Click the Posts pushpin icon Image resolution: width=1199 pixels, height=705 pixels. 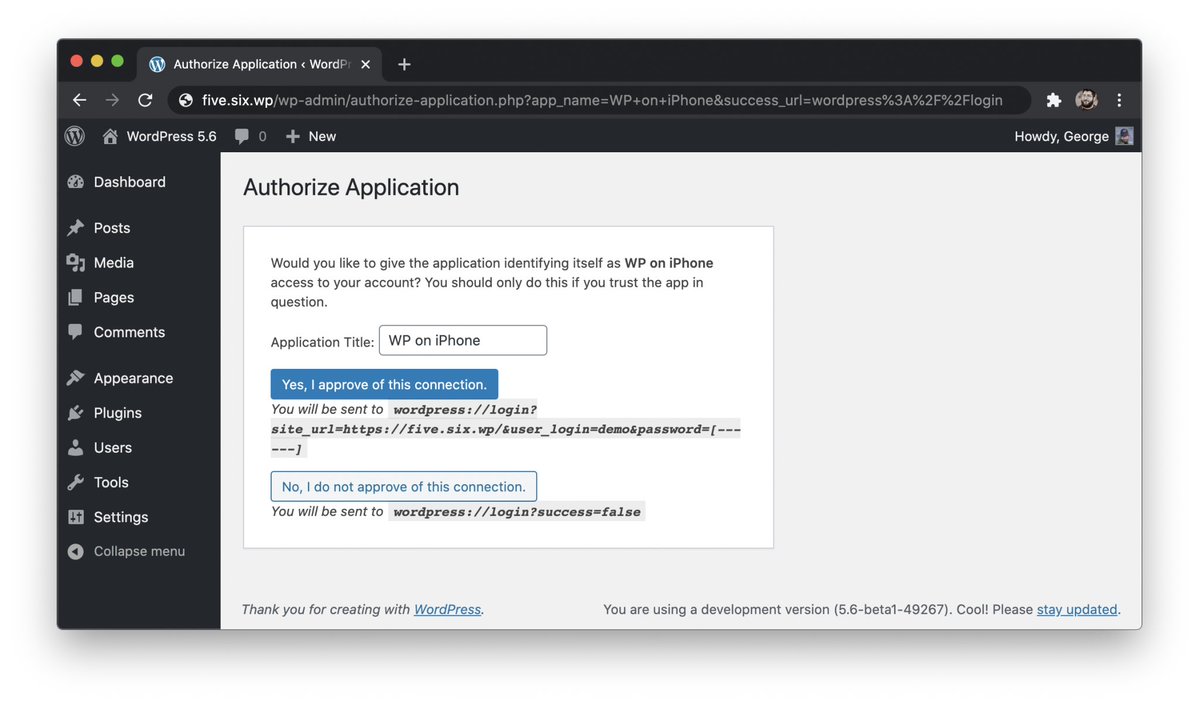tap(75, 228)
